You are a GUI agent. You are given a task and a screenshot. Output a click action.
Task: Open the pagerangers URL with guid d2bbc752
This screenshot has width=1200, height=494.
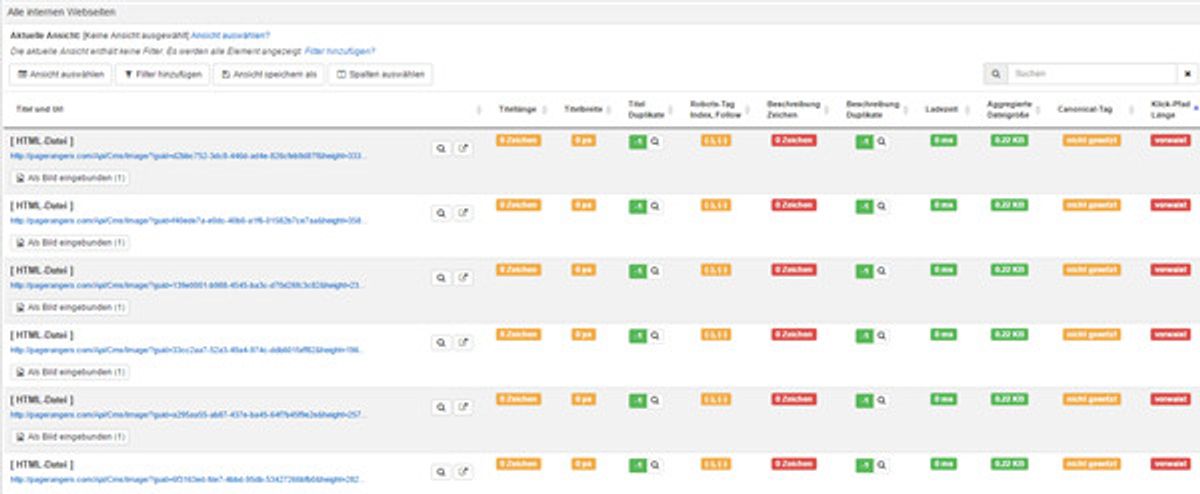click(x=188, y=157)
